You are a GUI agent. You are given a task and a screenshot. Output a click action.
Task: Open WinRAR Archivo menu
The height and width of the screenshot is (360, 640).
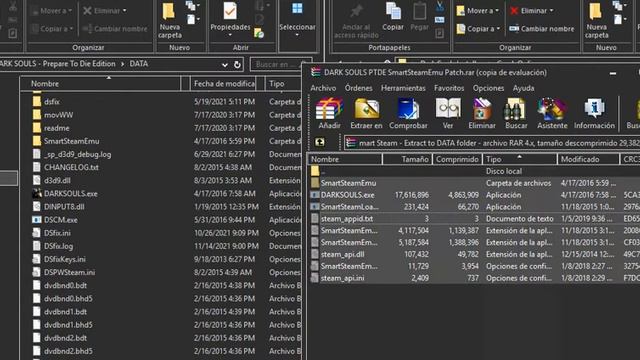click(x=323, y=88)
